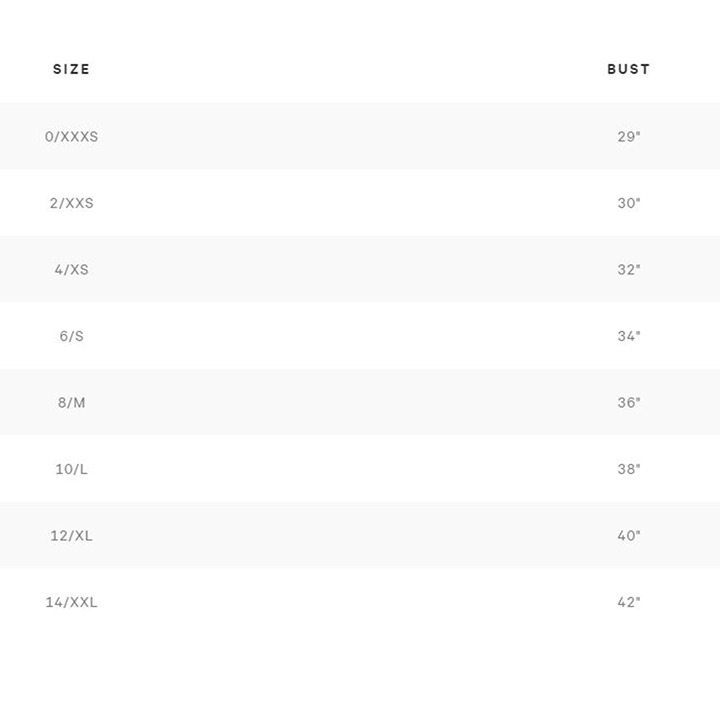Click the 32" bust measurement
This screenshot has height=720, width=720.
coord(629,270)
